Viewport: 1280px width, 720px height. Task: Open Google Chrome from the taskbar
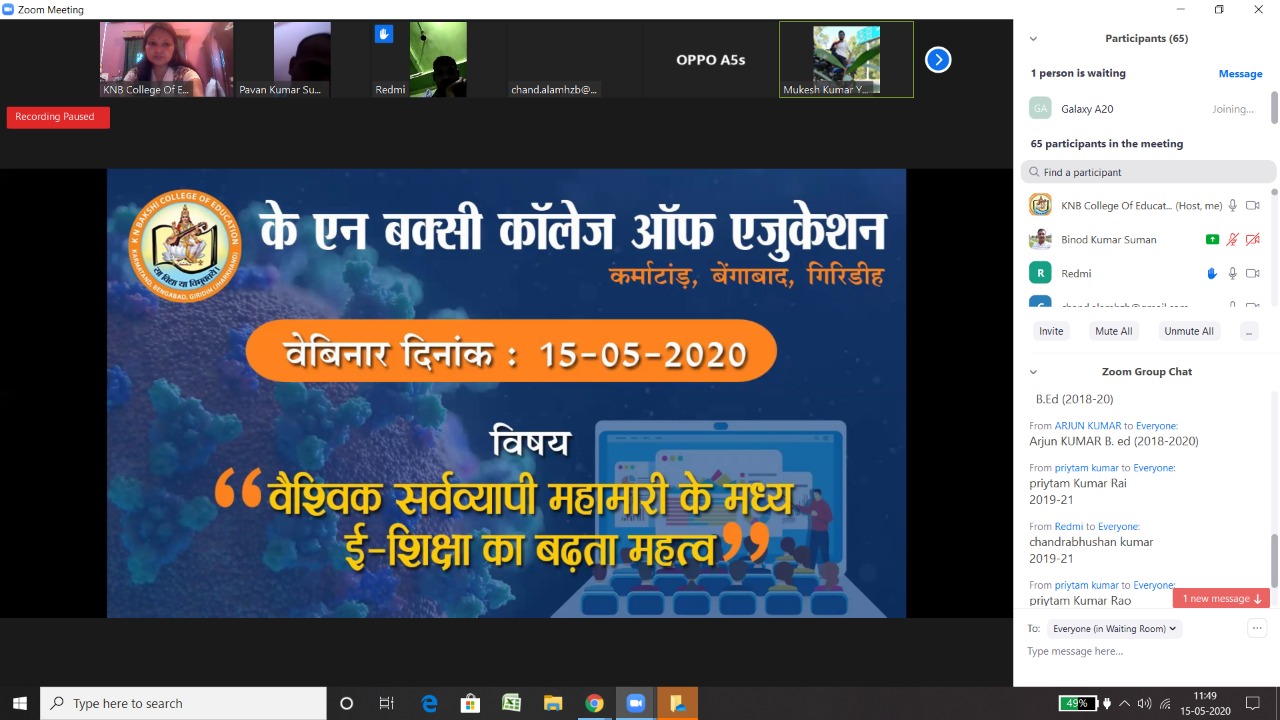[594, 703]
